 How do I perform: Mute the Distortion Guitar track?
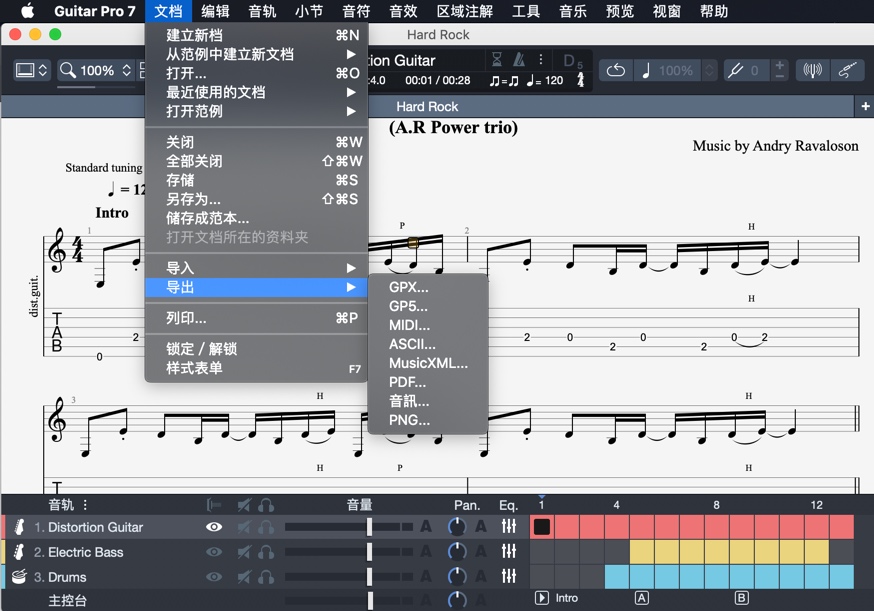244,527
